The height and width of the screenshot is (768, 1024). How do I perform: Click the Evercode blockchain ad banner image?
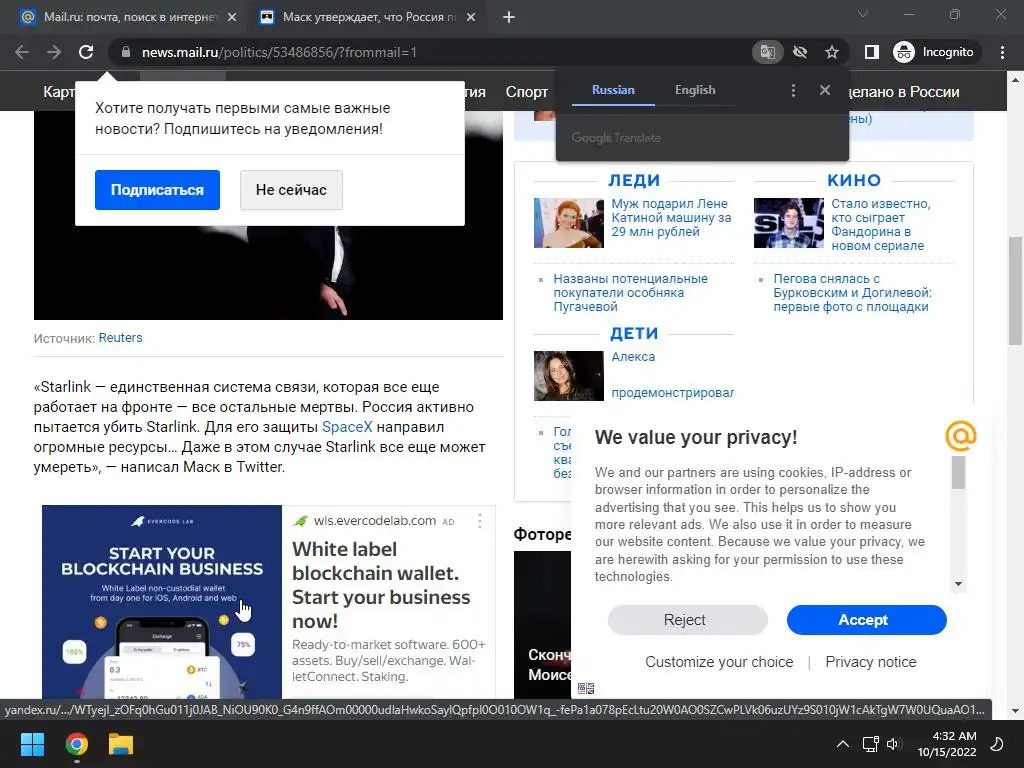(162, 602)
